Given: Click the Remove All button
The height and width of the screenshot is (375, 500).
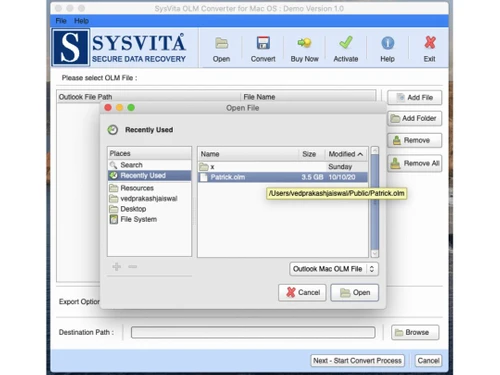Looking at the screenshot, I should (x=415, y=163).
